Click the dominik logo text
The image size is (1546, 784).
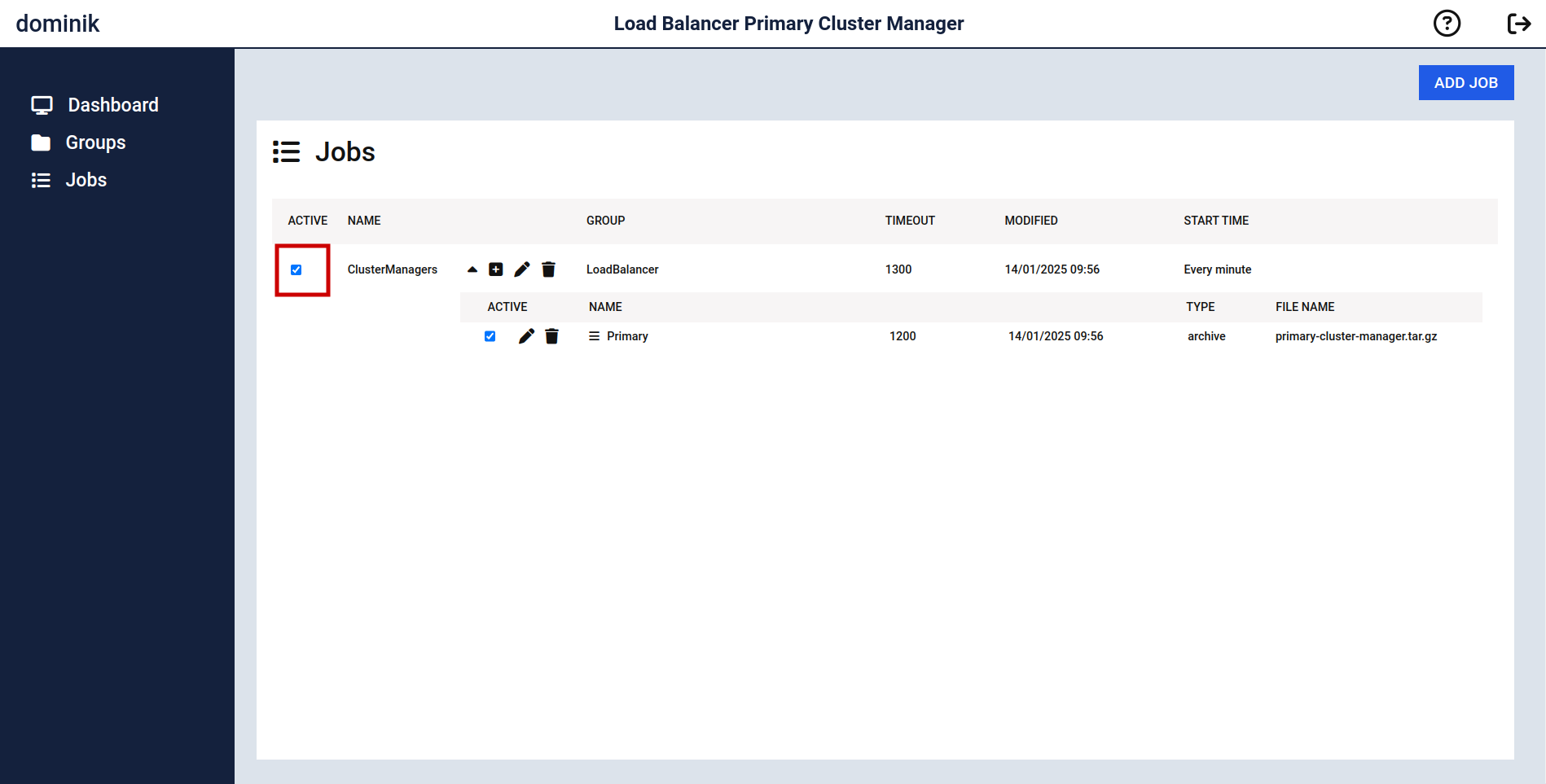[58, 24]
